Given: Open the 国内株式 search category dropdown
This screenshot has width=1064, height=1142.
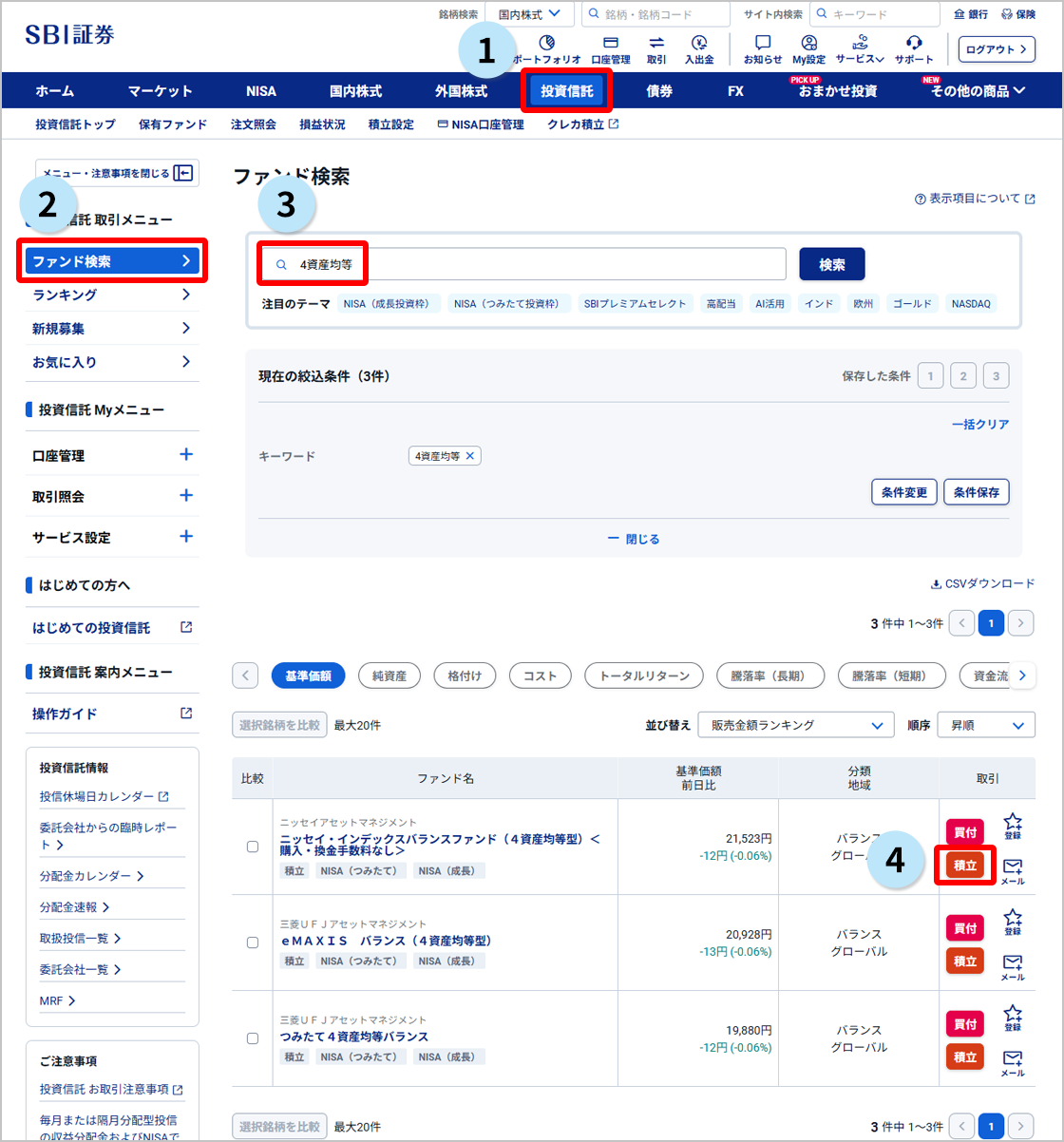Looking at the screenshot, I should point(530,13).
